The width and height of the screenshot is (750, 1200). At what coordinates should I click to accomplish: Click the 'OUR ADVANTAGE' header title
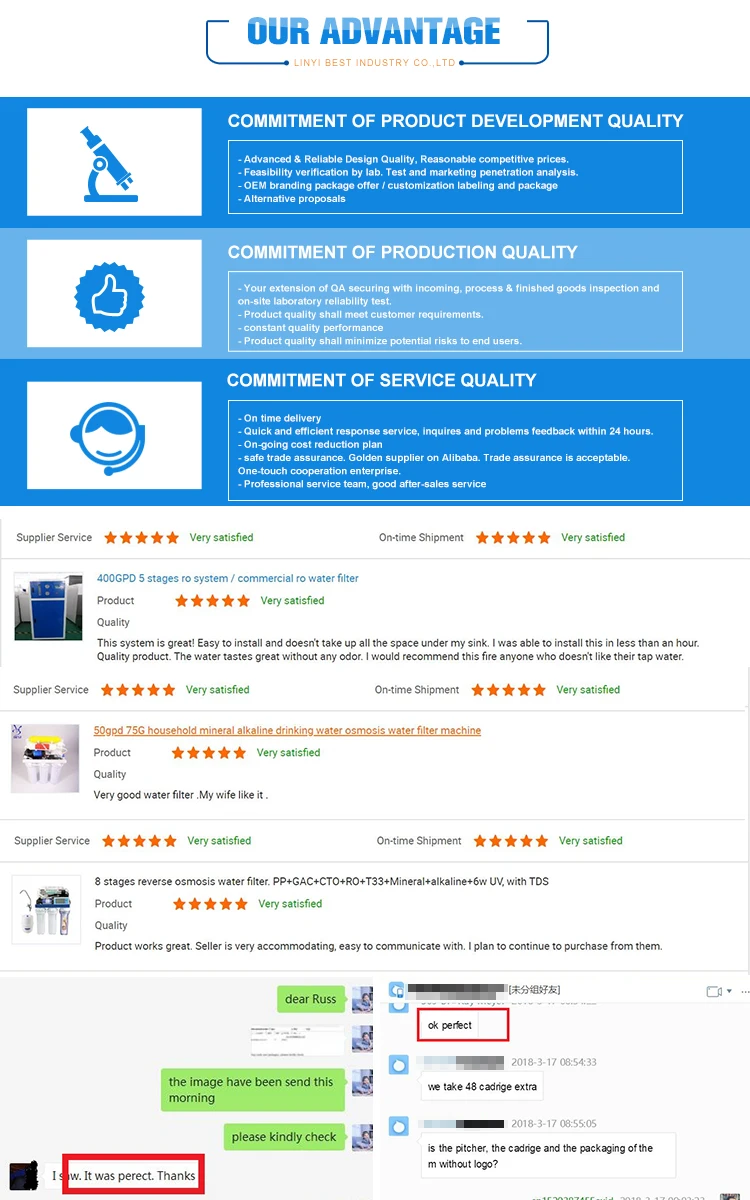pyautogui.click(x=374, y=31)
